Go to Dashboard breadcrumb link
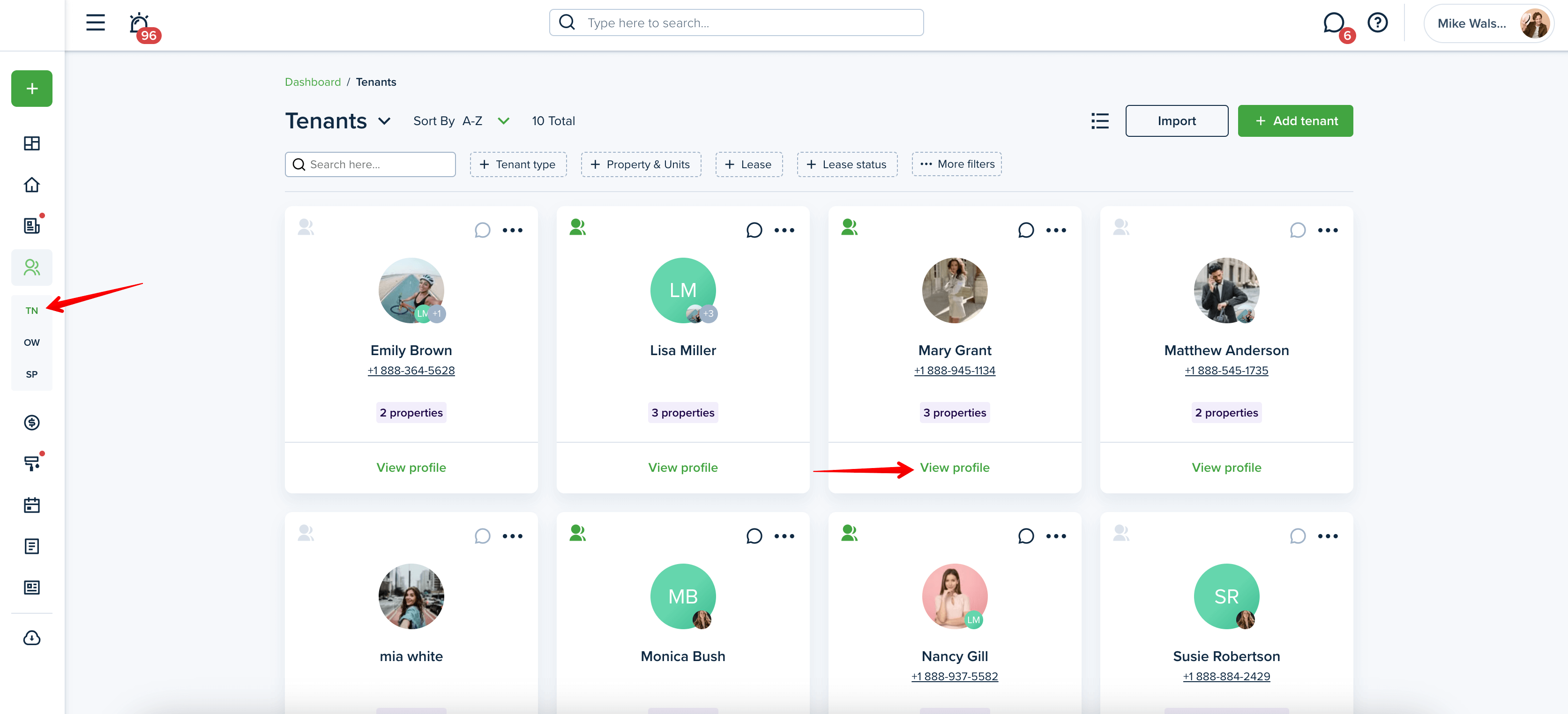Image resolution: width=1568 pixels, height=714 pixels. (x=313, y=82)
